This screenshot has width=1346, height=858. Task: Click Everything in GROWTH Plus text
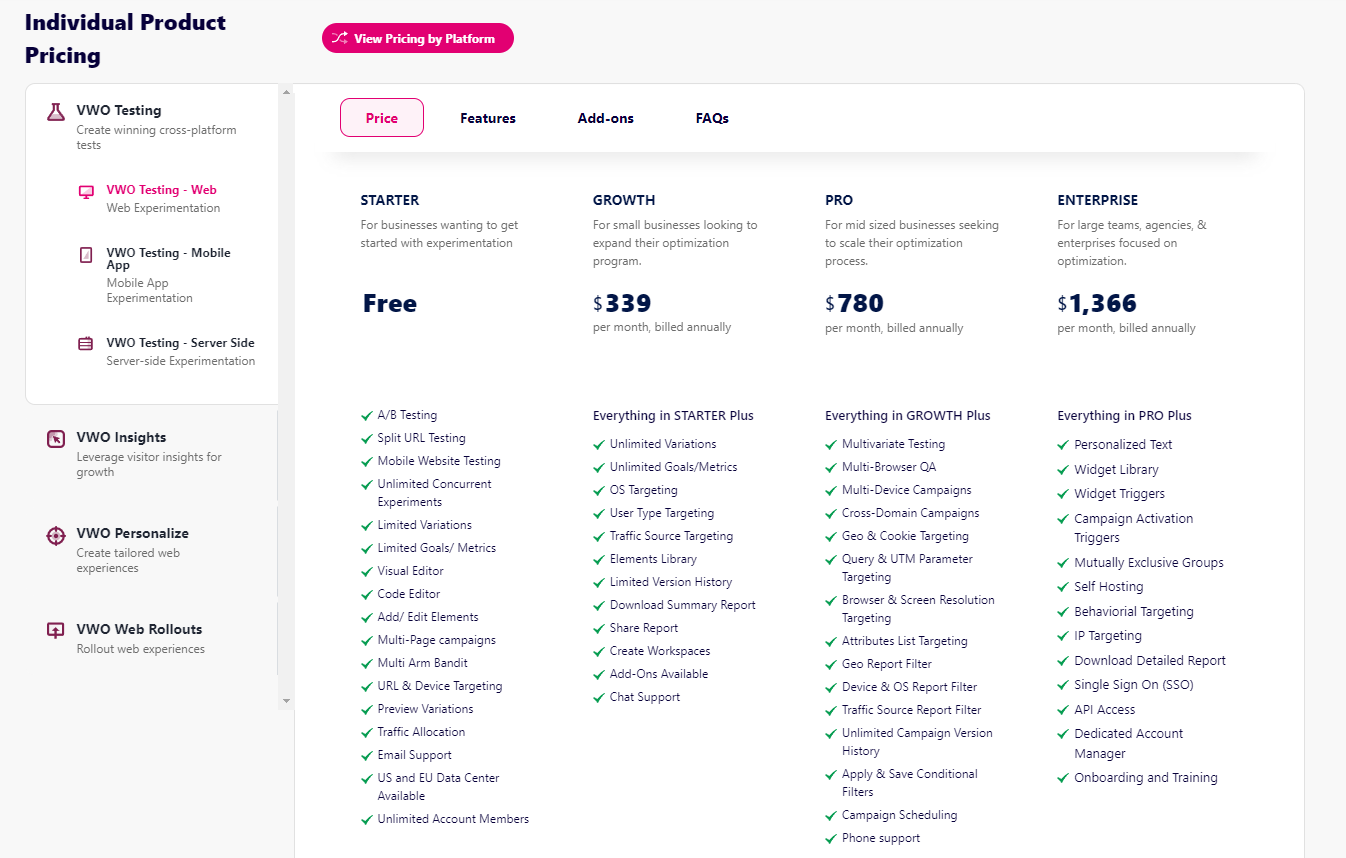click(x=908, y=415)
